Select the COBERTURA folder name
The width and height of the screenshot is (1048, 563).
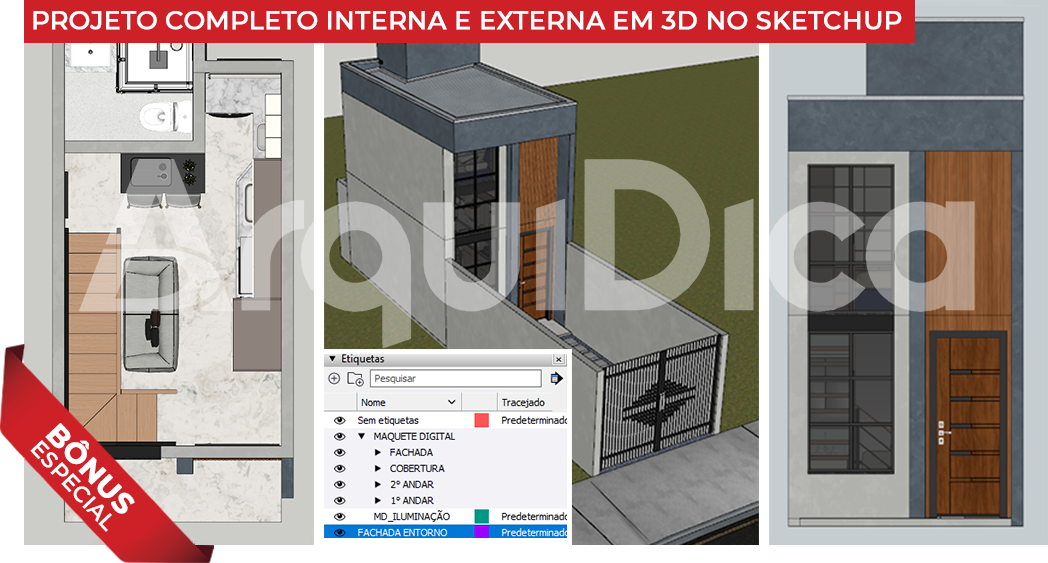click(417, 469)
